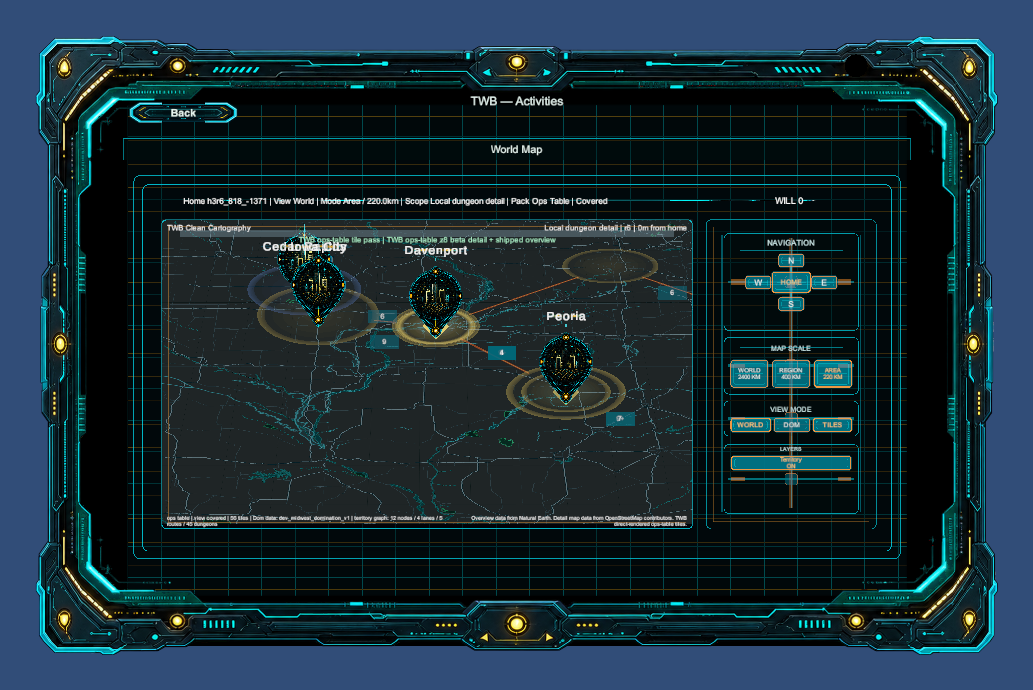
Task: Recenter map with HOME button
Action: pyautogui.click(x=791, y=283)
